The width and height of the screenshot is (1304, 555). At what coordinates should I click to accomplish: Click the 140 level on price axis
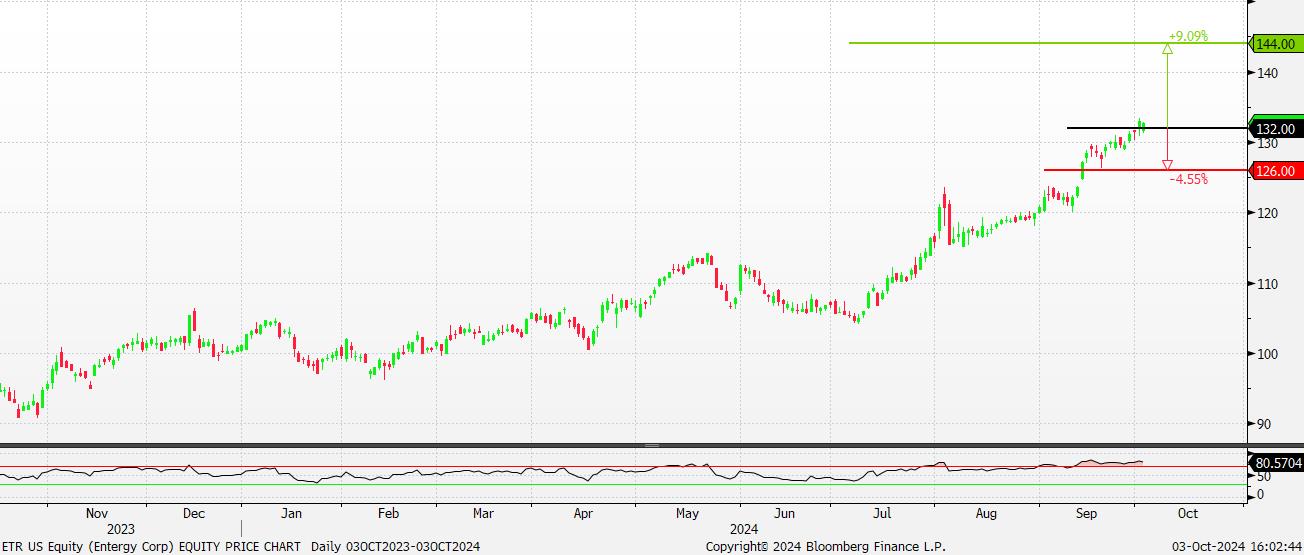pos(1268,73)
